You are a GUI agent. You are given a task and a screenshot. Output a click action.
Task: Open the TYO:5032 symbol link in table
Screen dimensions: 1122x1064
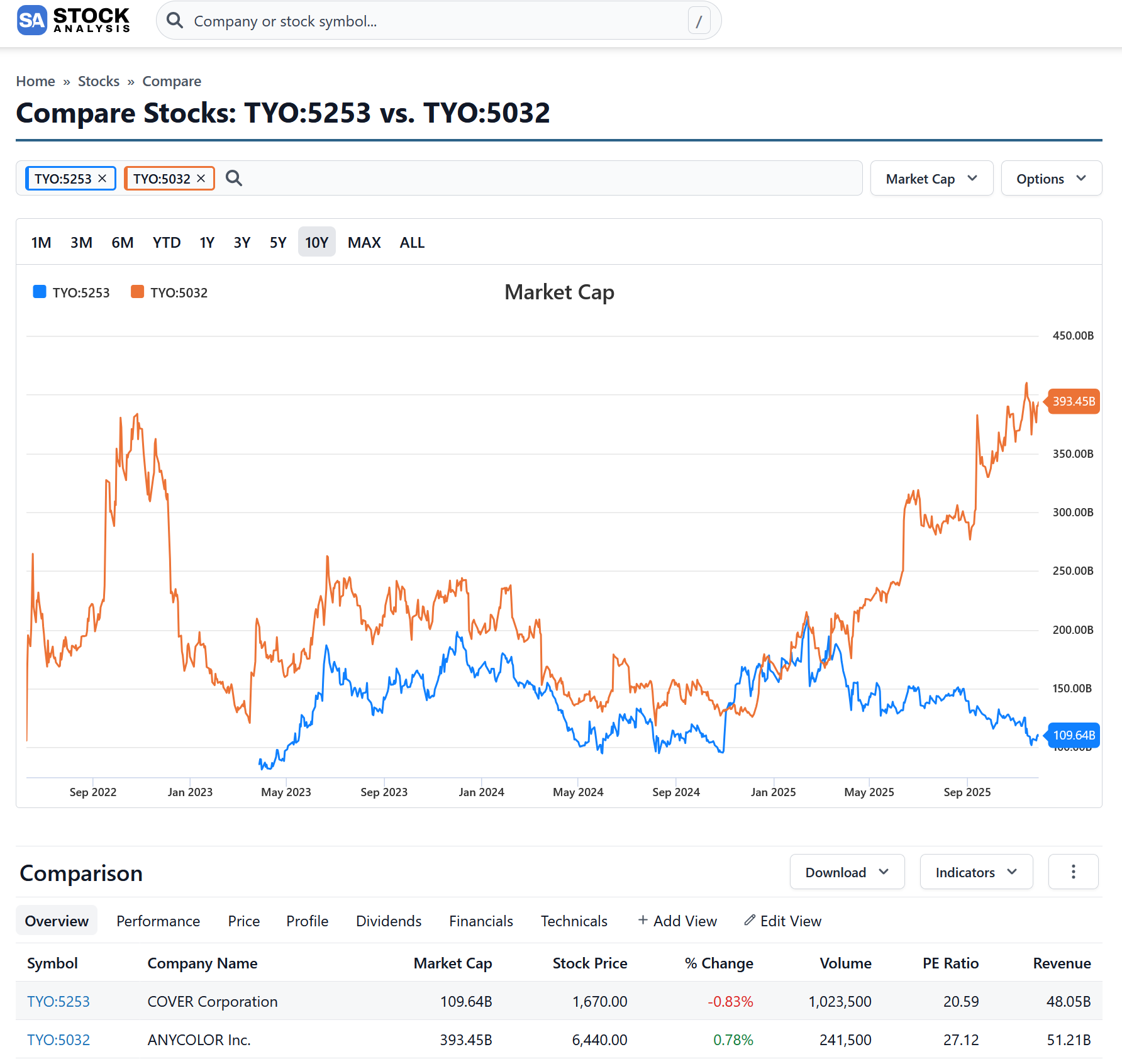pos(58,1039)
